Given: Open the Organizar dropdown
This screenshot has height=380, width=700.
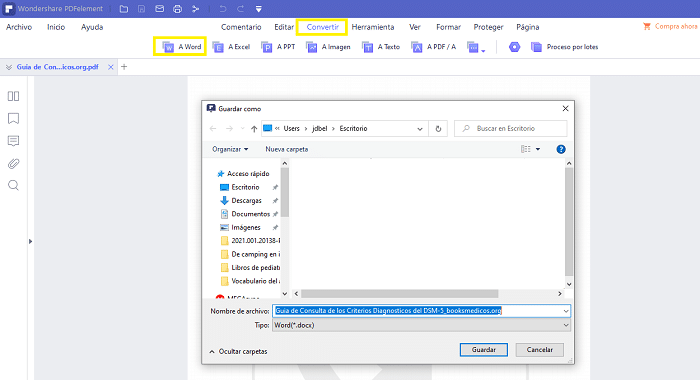Looking at the screenshot, I should pyautogui.click(x=230, y=149).
